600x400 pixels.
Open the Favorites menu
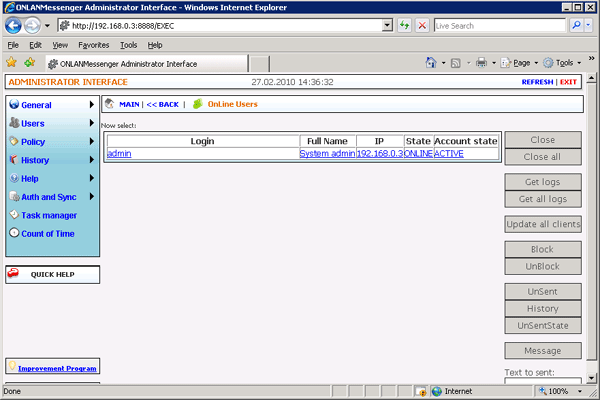click(94, 45)
